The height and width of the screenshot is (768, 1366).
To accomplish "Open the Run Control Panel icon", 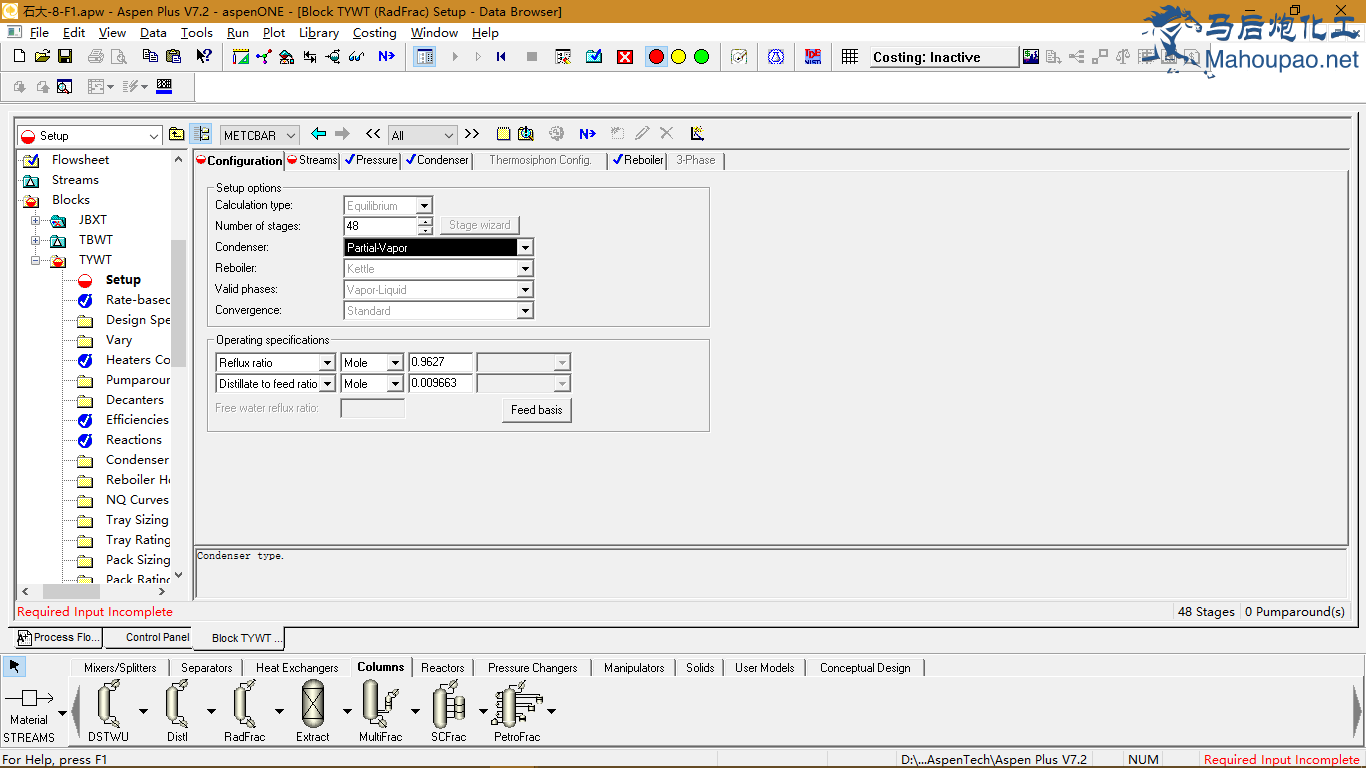I will 563,57.
